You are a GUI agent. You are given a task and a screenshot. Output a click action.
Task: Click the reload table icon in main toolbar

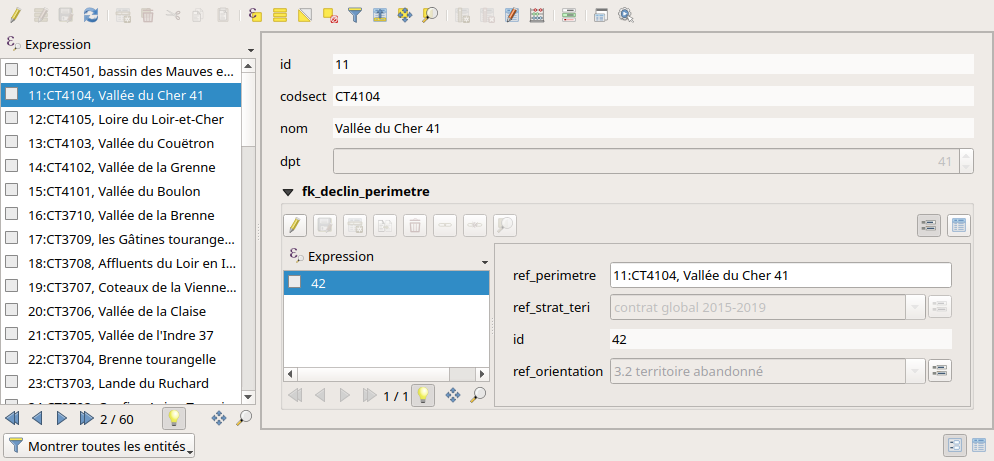coord(91,15)
